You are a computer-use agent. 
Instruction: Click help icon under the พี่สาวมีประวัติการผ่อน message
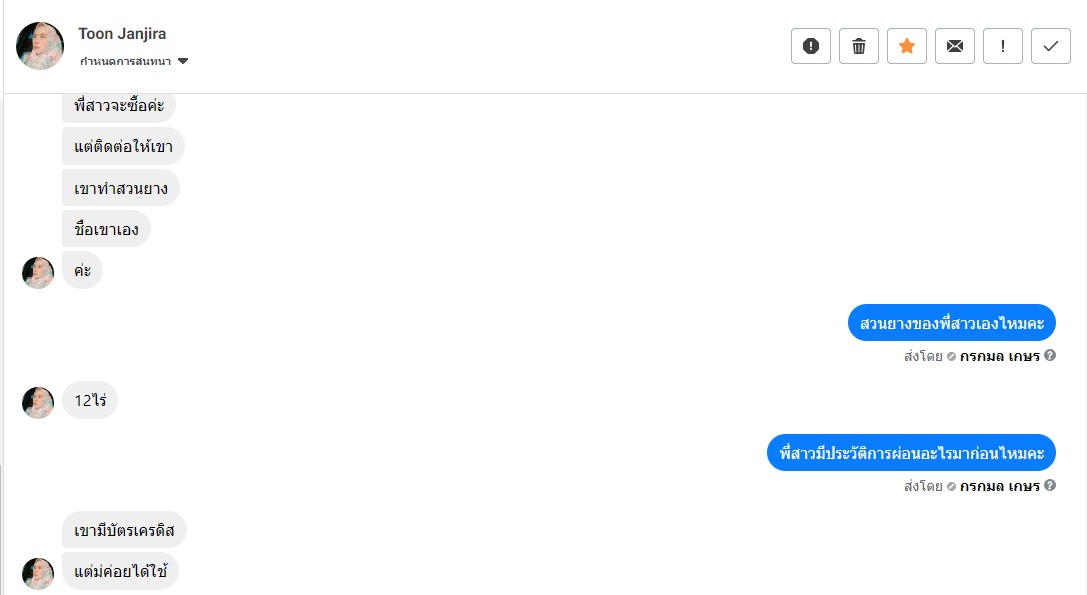click(1050, 486)
